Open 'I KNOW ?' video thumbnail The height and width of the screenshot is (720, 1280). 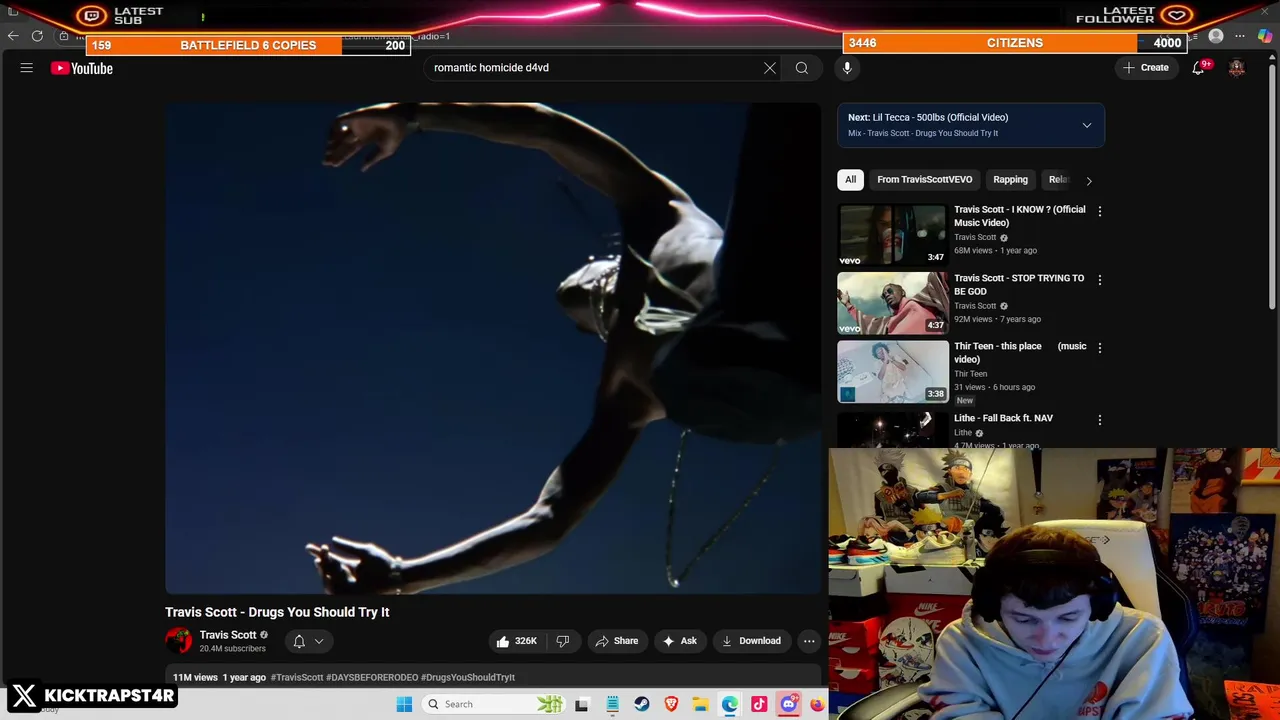(x=893, y=234)
